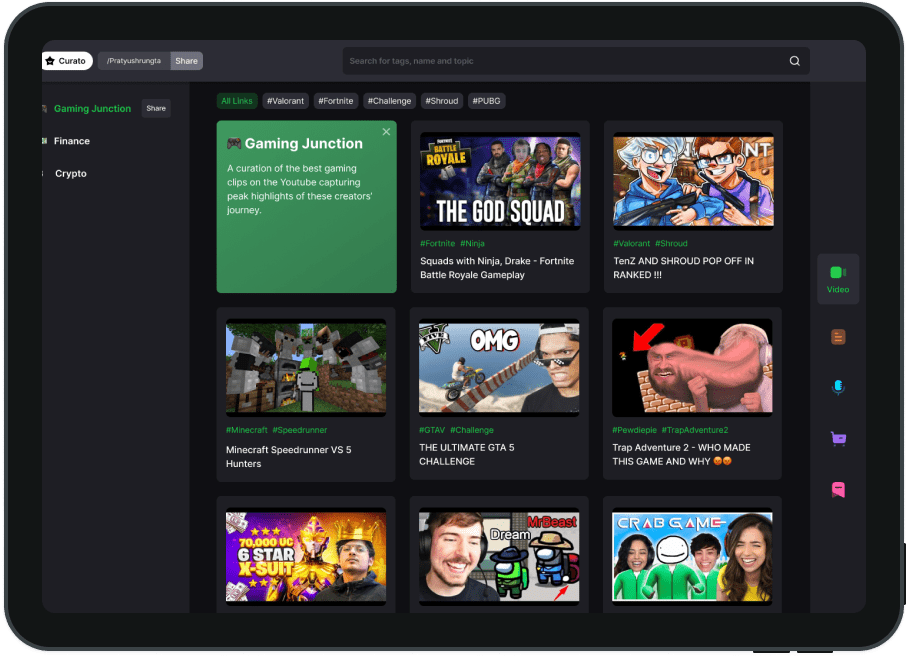Open the Crab Game thumbnail

click(x=692, y=556)
